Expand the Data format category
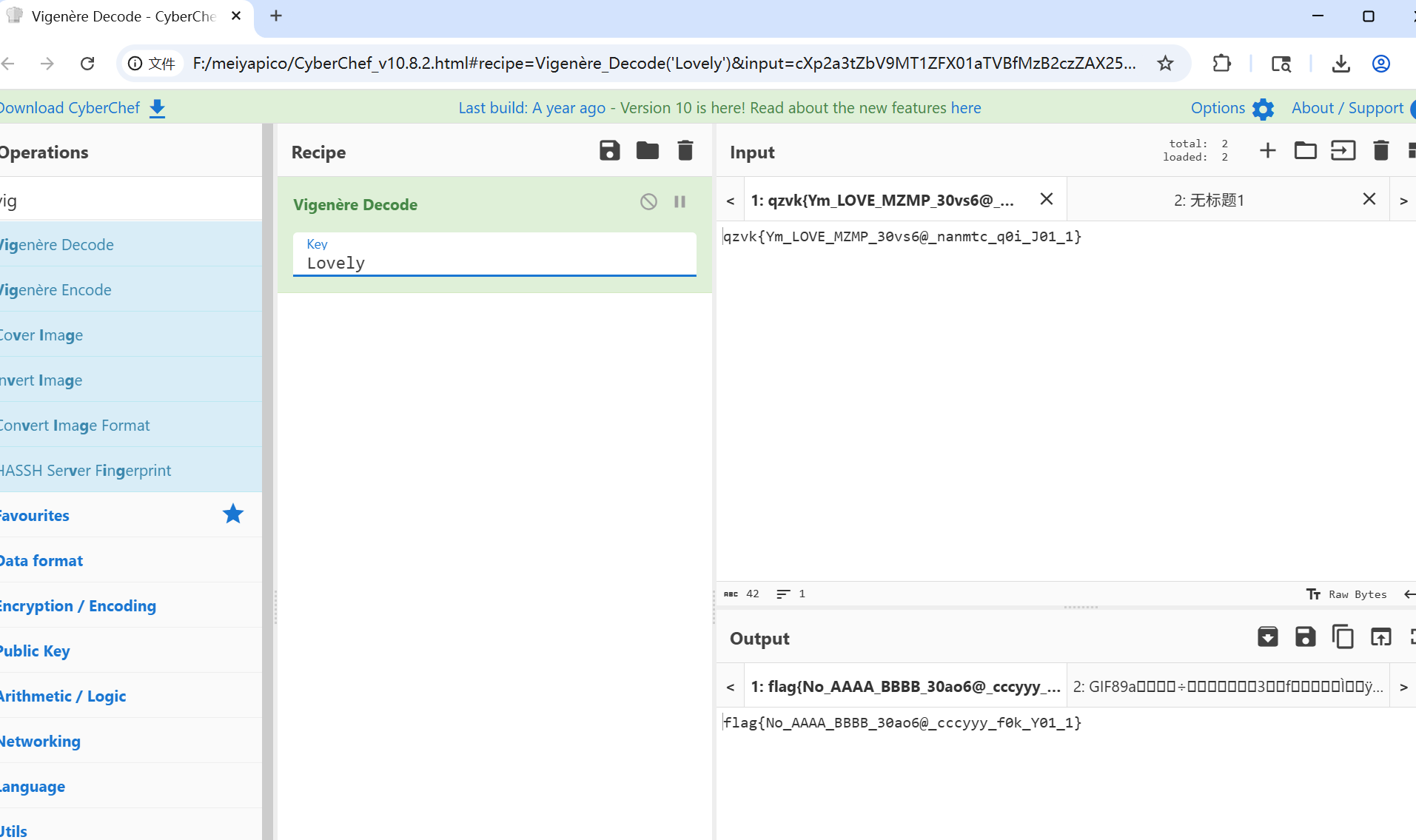The width and height of the screenshot is (1416, 840). point(131,560)
